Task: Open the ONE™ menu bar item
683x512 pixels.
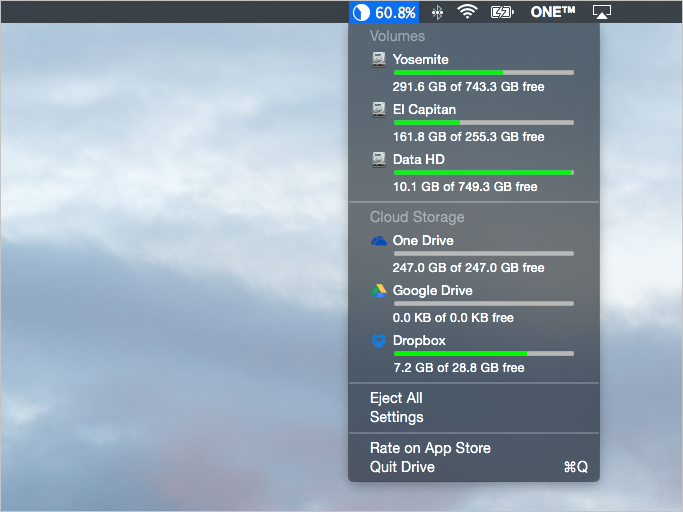Action: tap(552, 12)
